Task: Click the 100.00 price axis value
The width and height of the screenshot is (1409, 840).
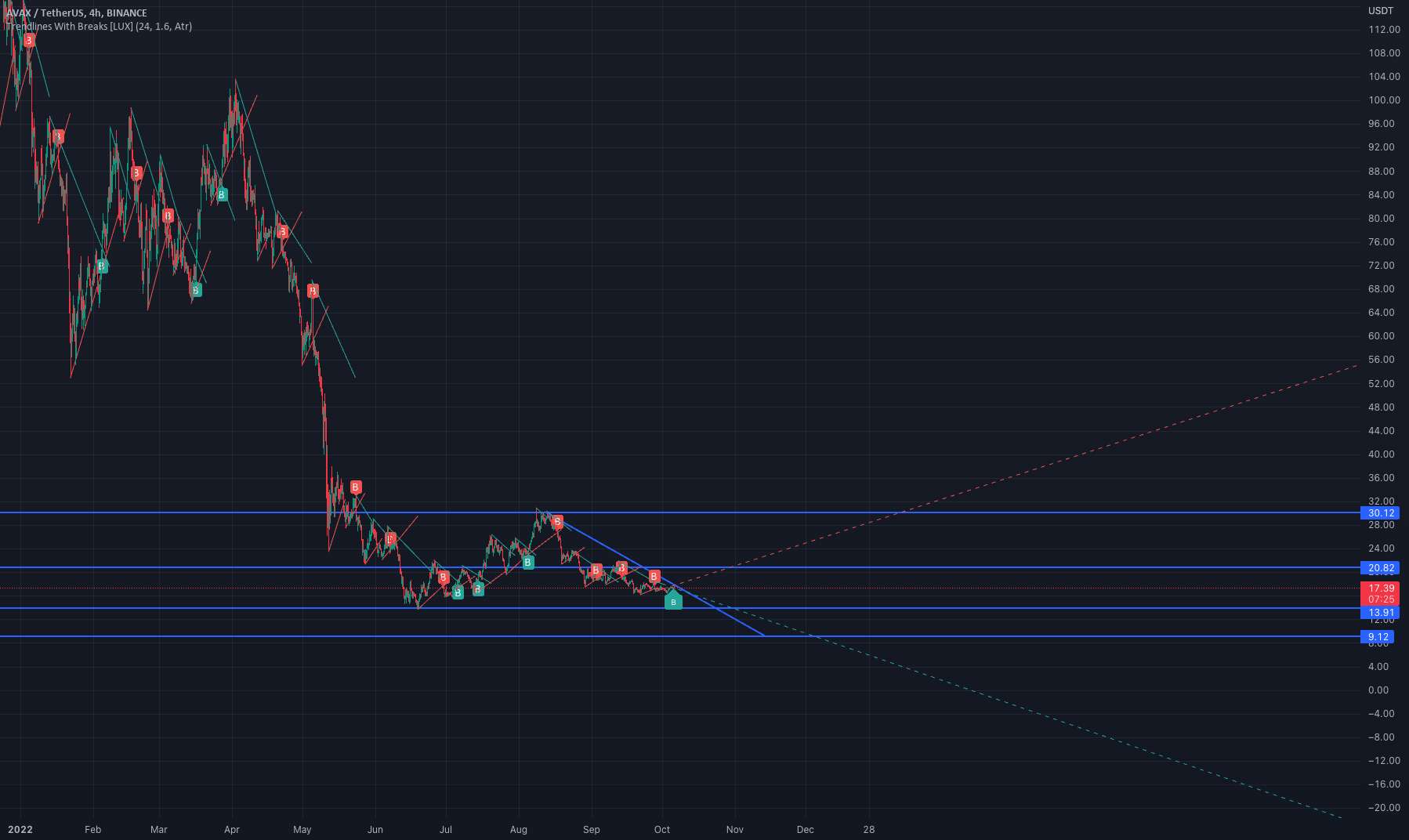Action: pyautogui.click(x=1384, y=100)
